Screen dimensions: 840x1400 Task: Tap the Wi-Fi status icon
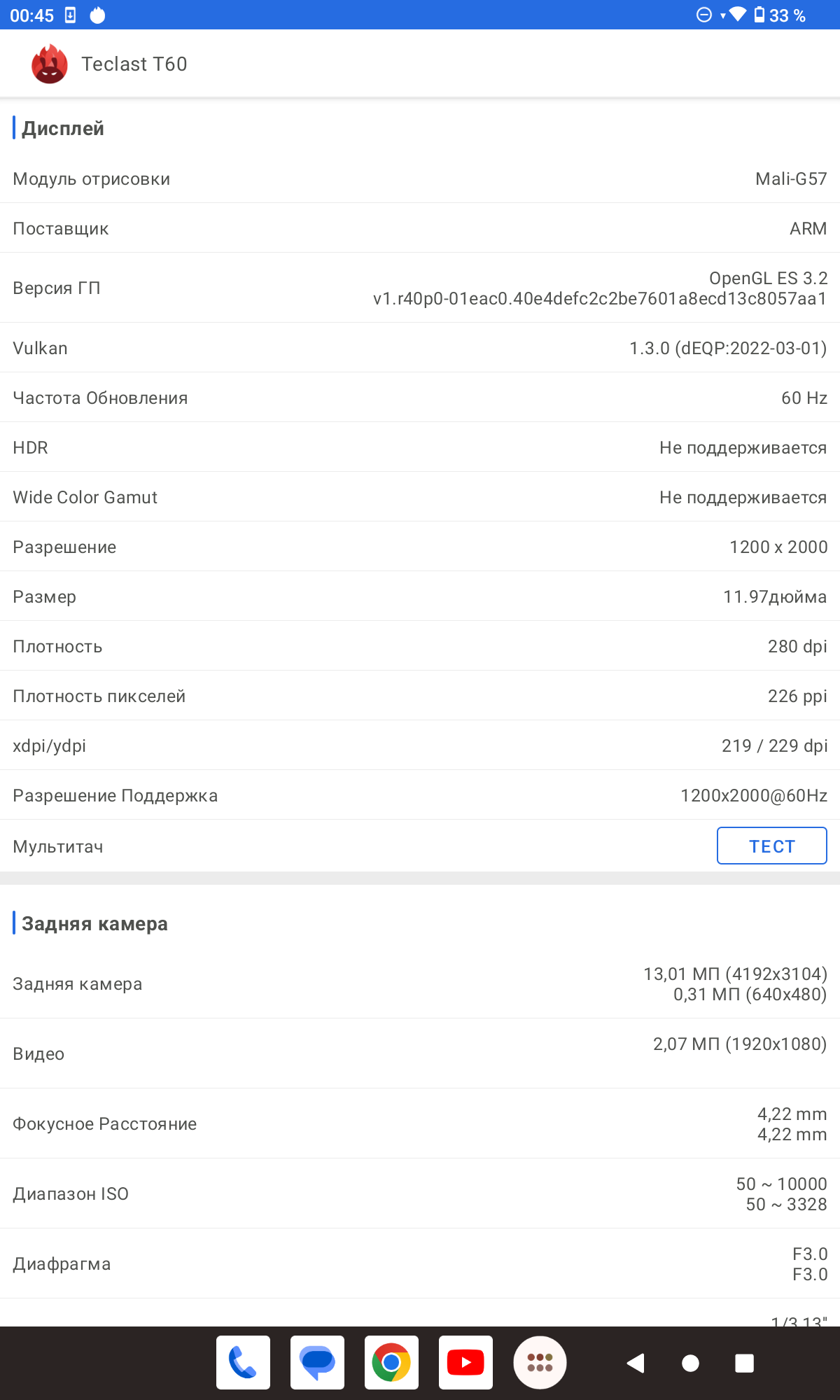click(x=737, y=15)
